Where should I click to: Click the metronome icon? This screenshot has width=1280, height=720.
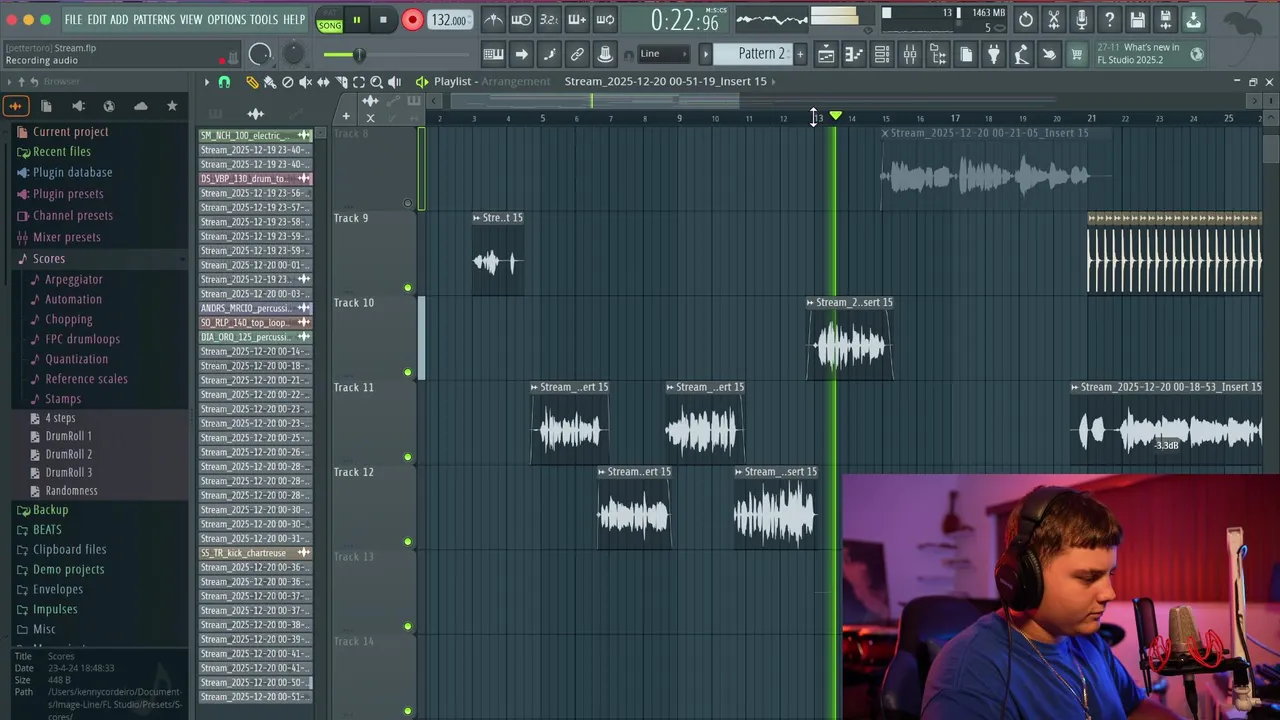494,20
